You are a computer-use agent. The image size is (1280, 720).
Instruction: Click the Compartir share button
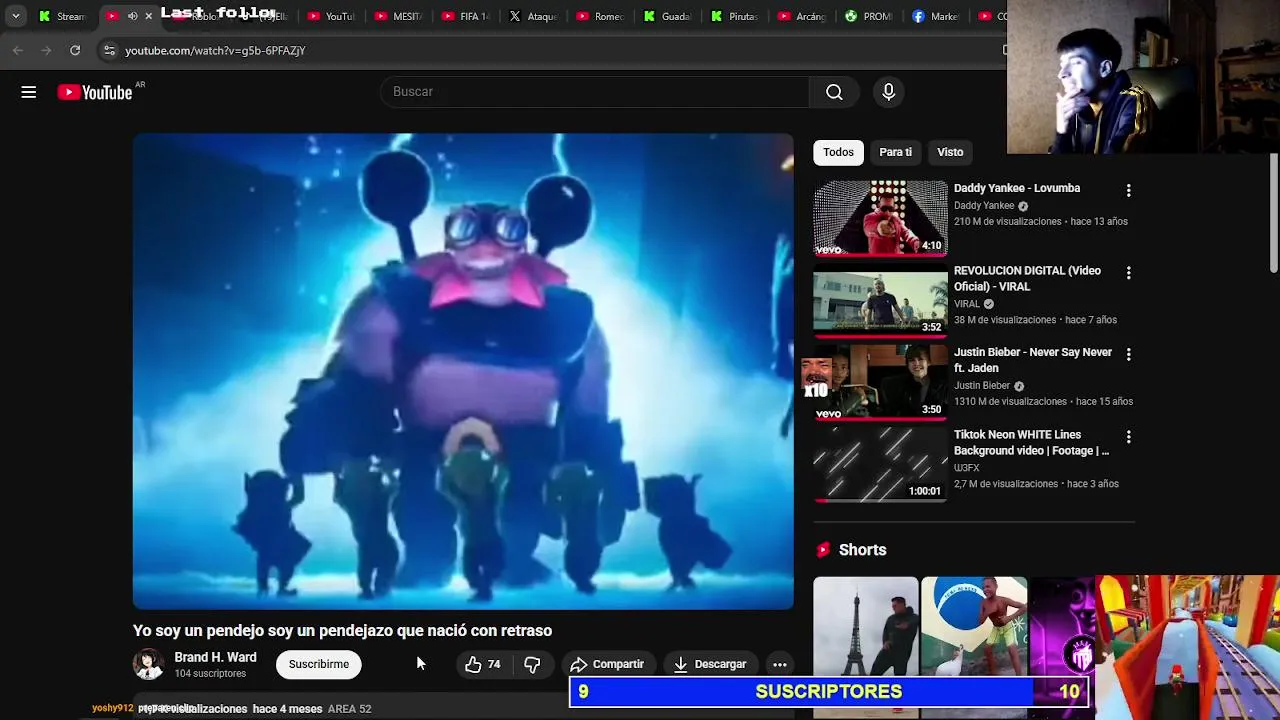[607, 664]
